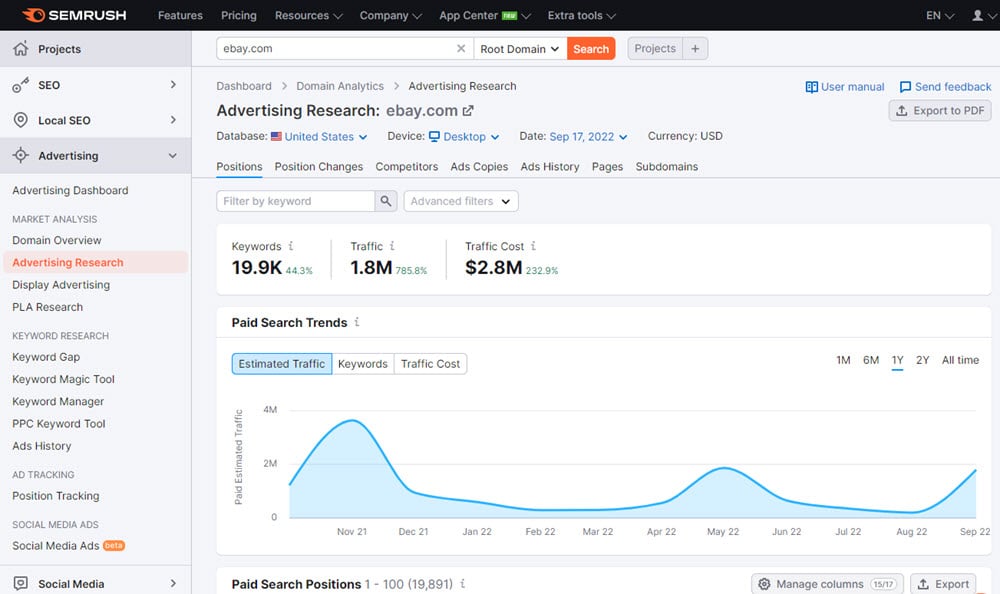Click the Export to PDF button
This screenshot has height=594, width=1000.
click(939, 111)
